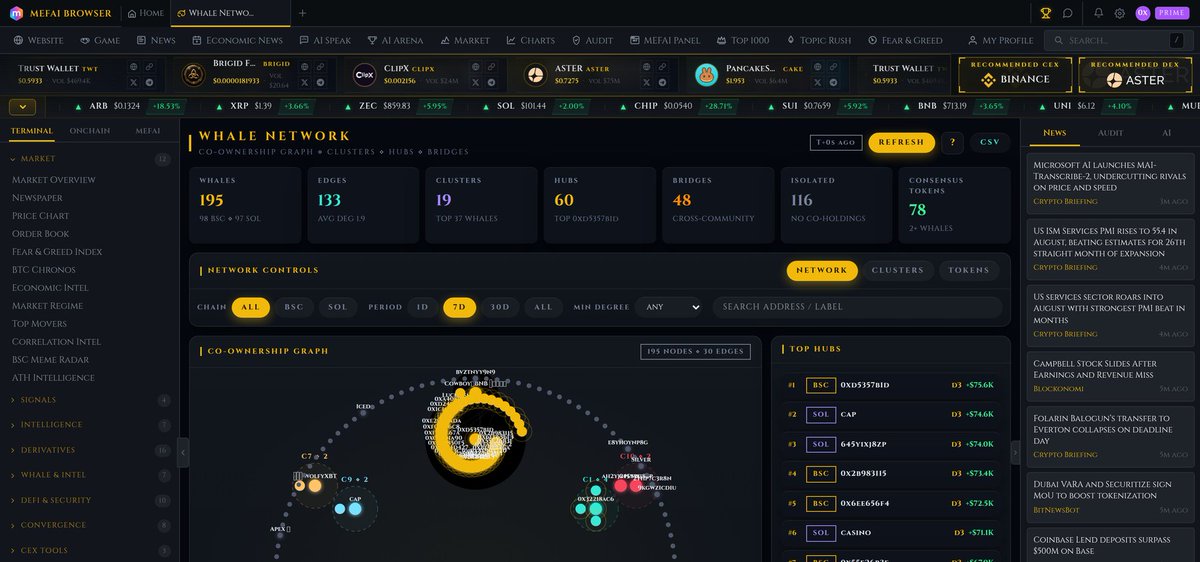Focus the top Search field

1120,40
